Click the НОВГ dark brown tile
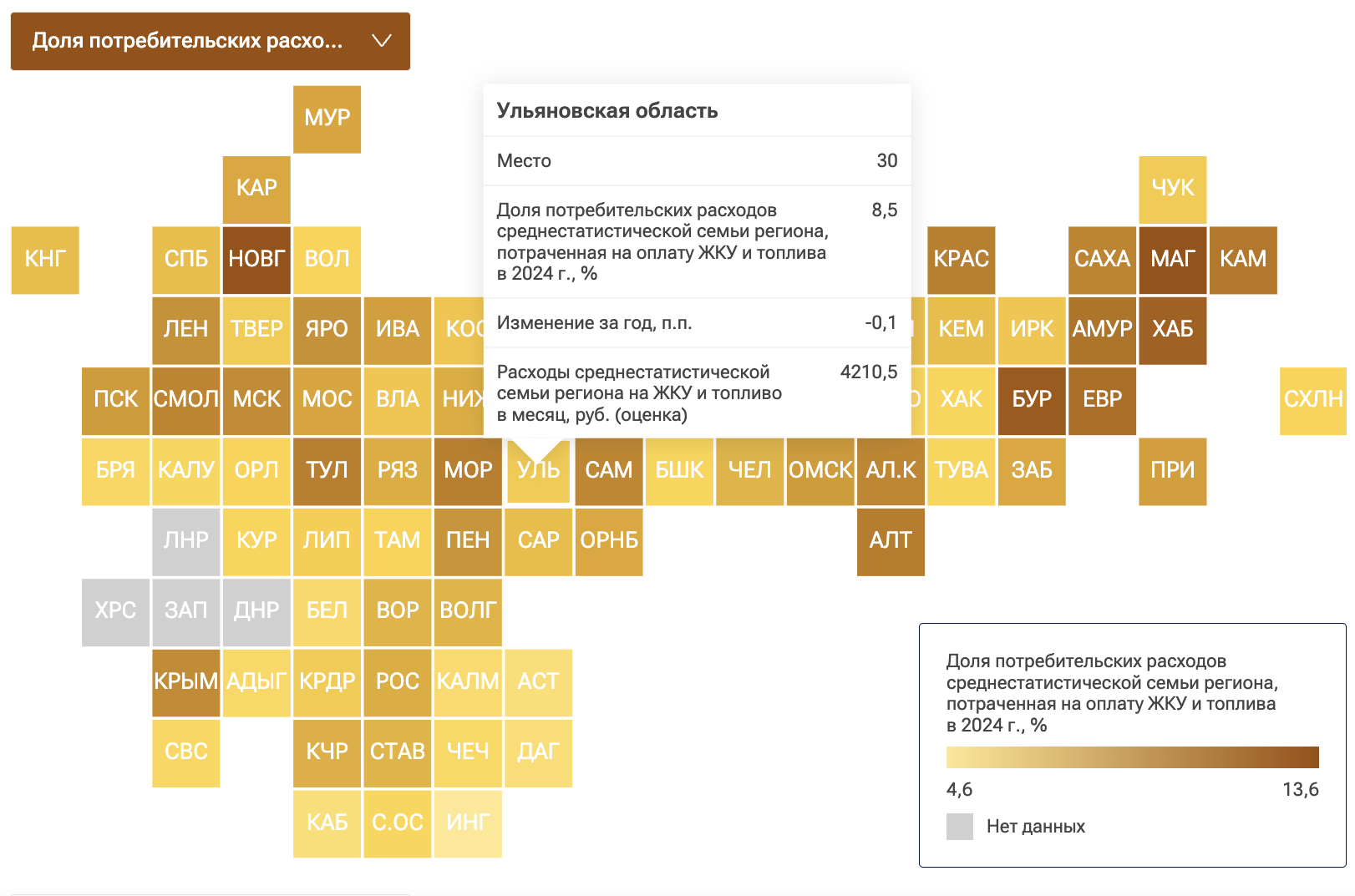This screenshot has height=896, width=1355. (256, 260)
